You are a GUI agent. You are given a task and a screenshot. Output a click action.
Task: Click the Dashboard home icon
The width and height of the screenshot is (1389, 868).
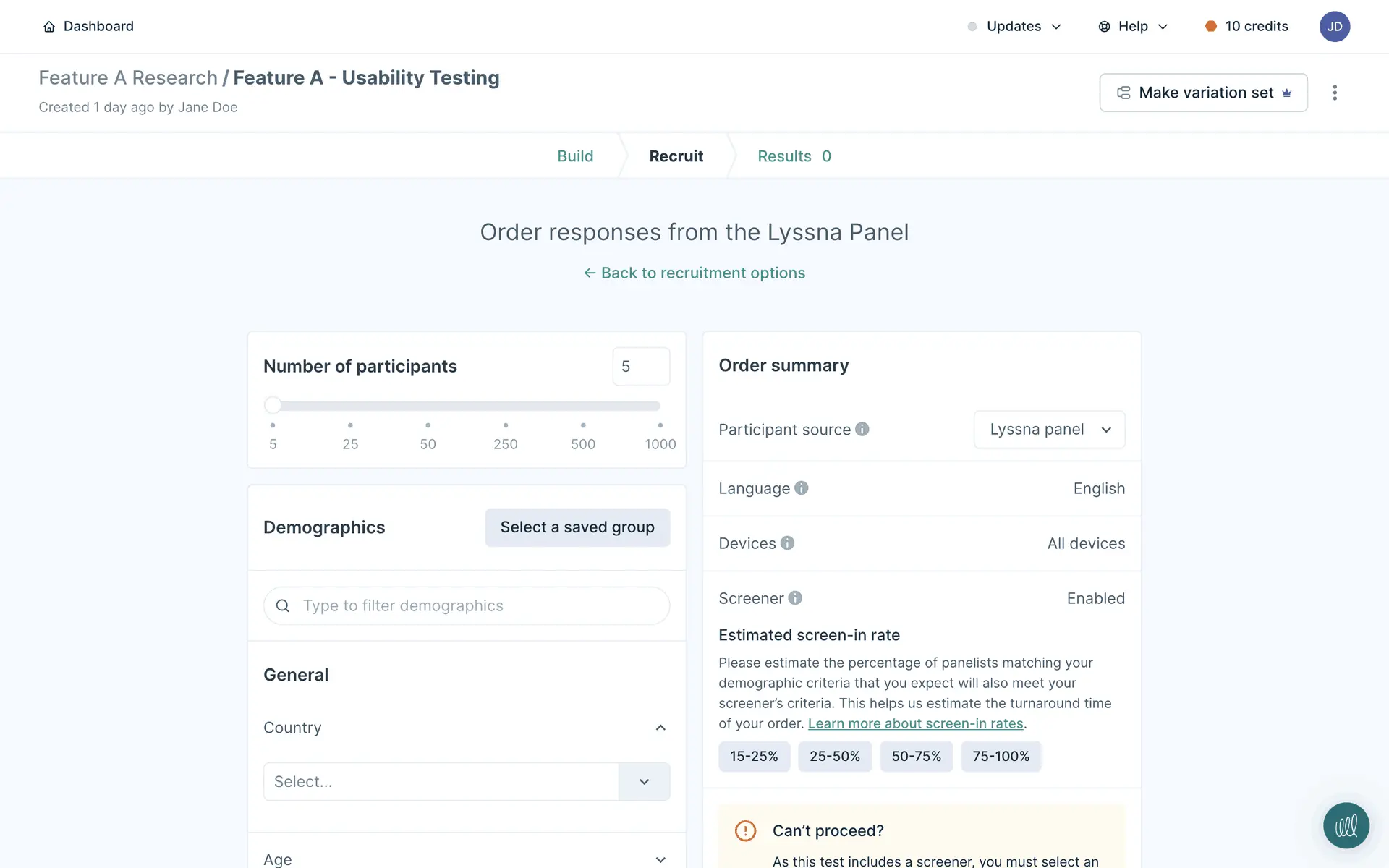click(x=49, y=27)
